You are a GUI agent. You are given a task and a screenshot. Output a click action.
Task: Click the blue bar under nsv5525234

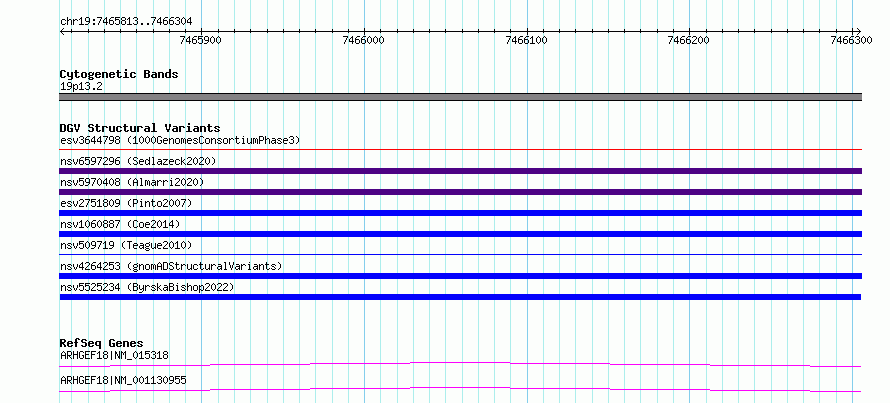point(460,297)
